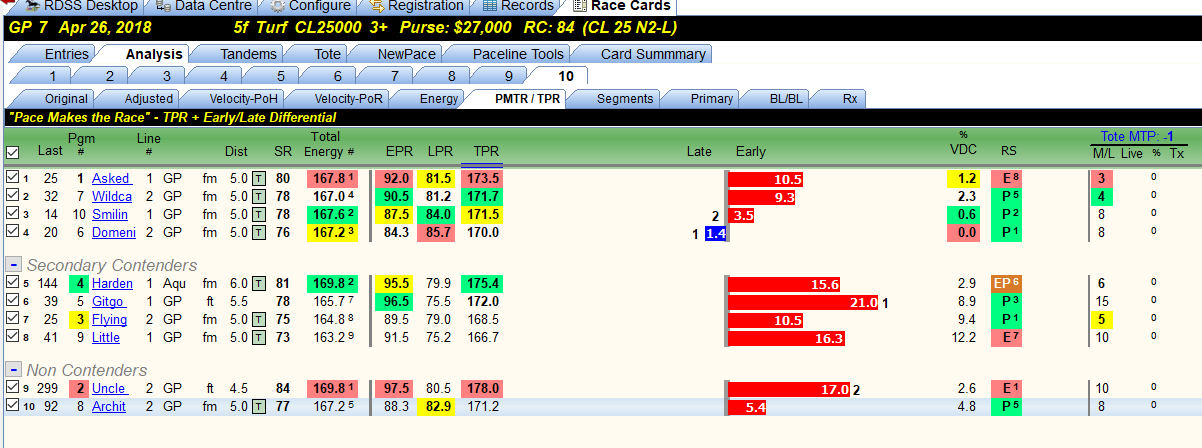1202x448 pixels.
Task: Click the turf T icon in Harden row
Action: coord(259,283)
